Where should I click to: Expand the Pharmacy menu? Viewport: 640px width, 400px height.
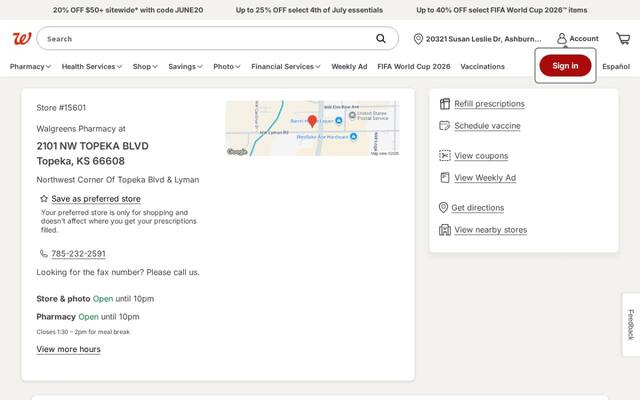tap(30, 67)
